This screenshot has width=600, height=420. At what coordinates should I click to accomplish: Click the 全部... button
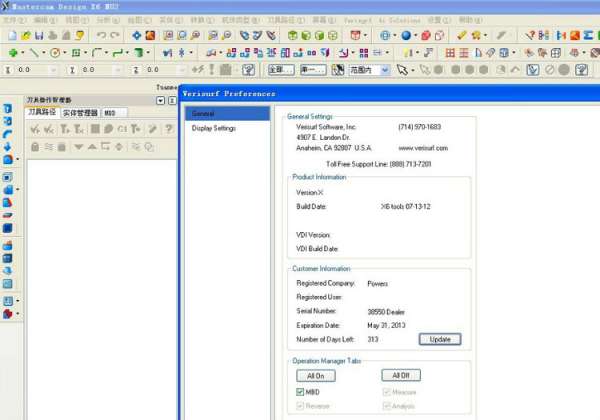281,70
